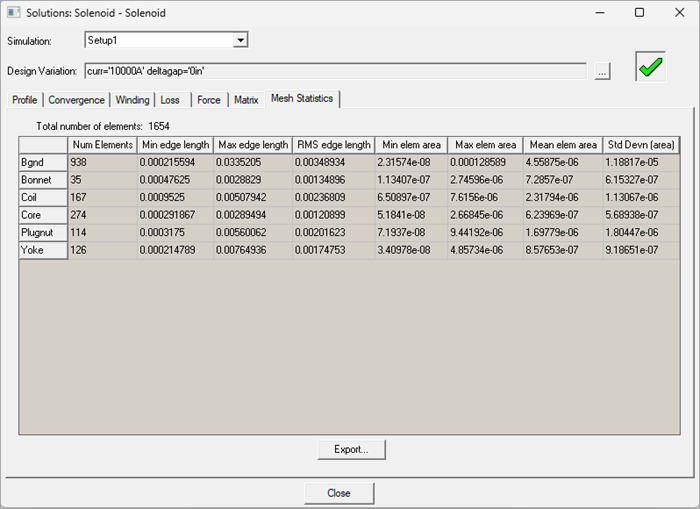The width and height of the screenshot is (700, 509).
Task: Select the Bgnd row header
Action: (x=43, y=163)
